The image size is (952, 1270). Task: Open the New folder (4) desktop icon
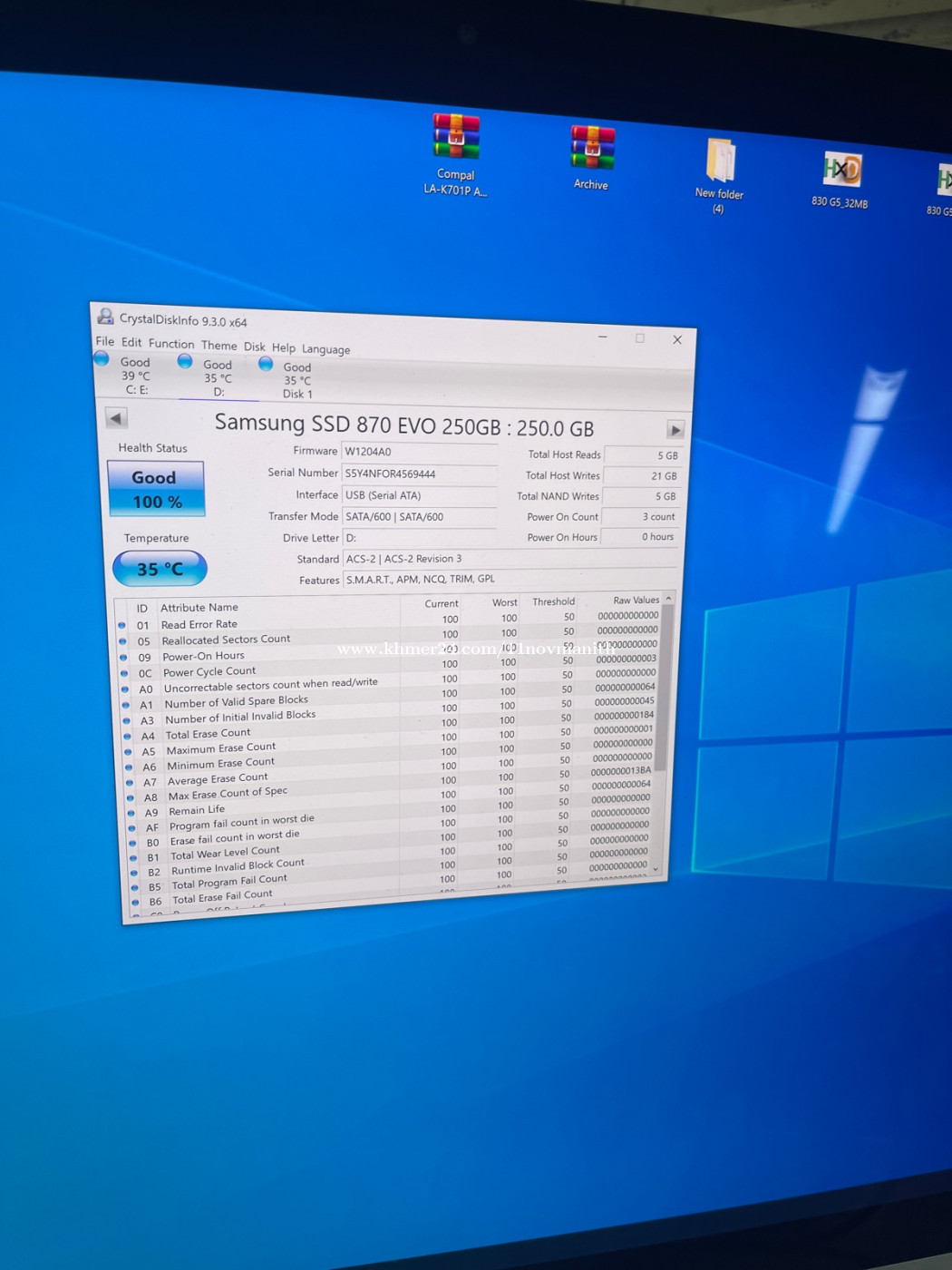pyautogui.click(x=719, y=176)
